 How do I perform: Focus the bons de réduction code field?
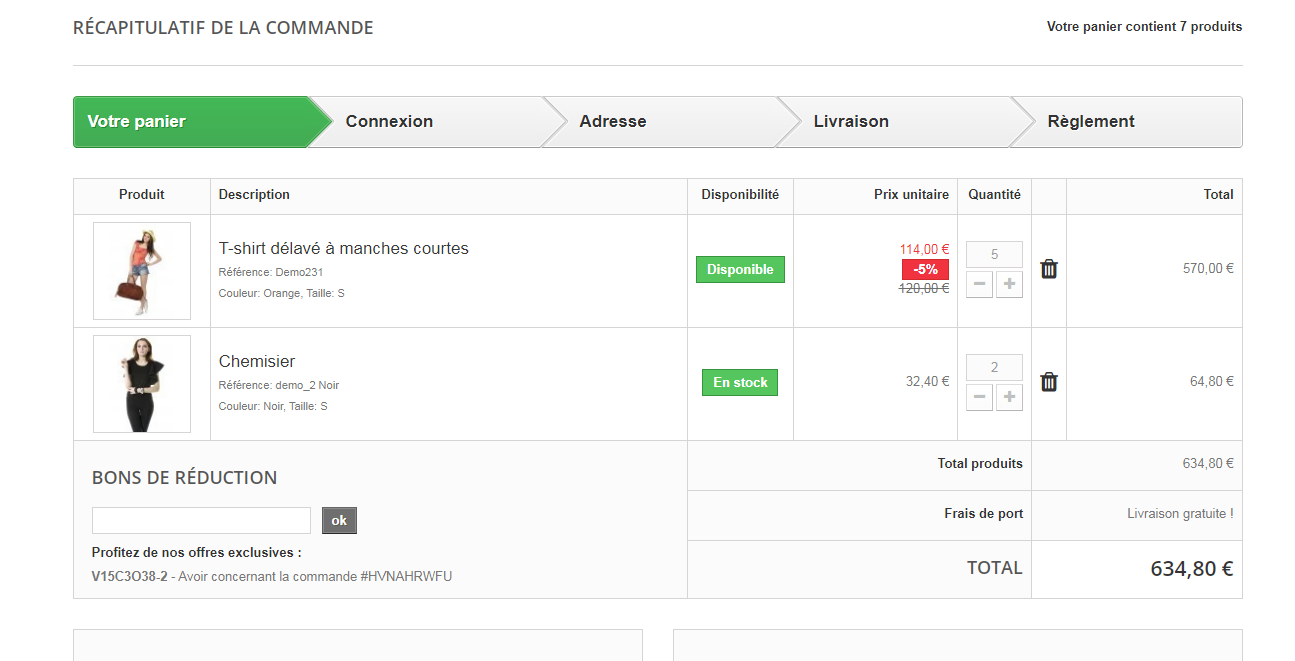[202, 521]
